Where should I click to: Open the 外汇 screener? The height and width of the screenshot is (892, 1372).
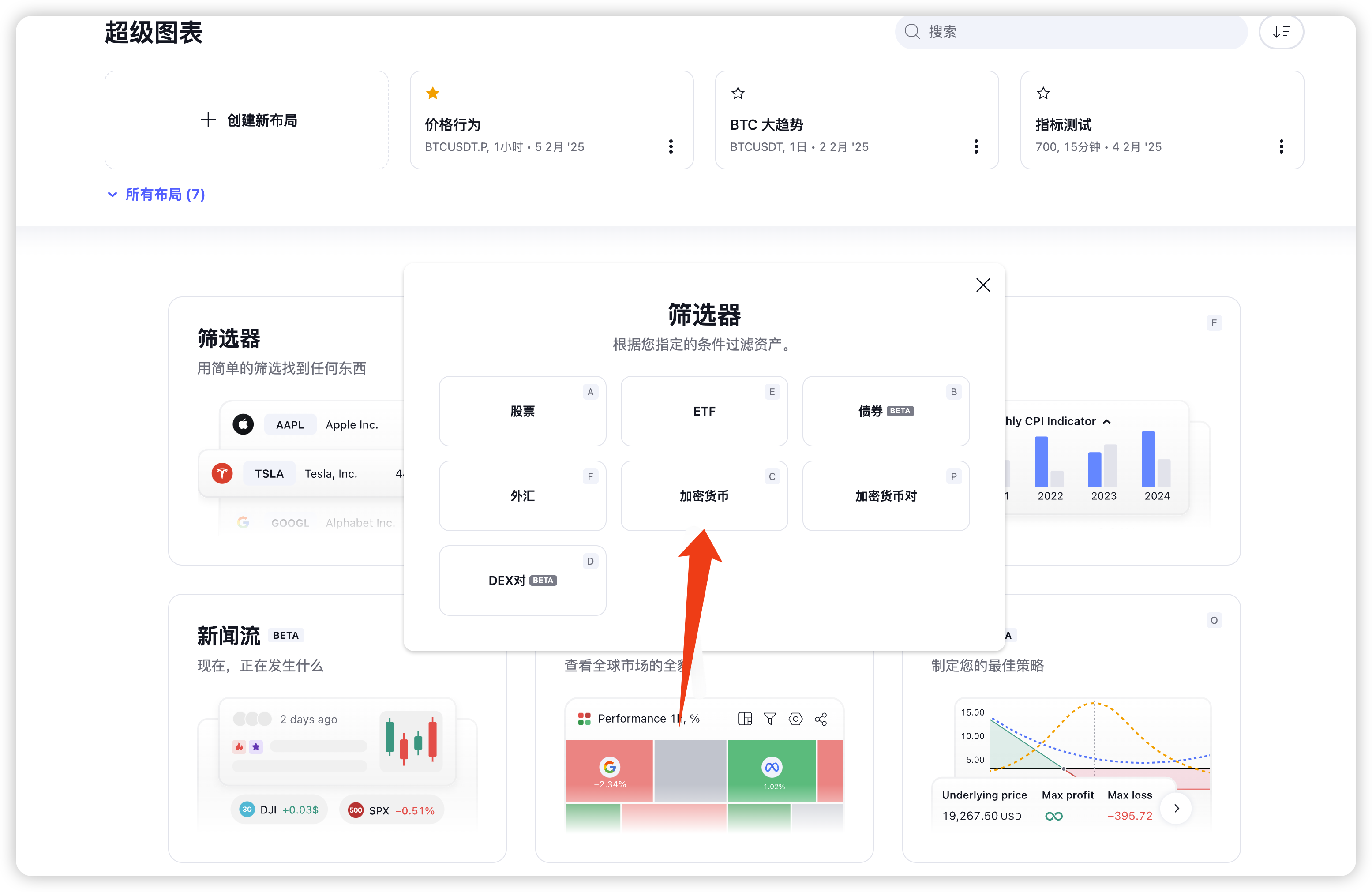tap(522, 496)
